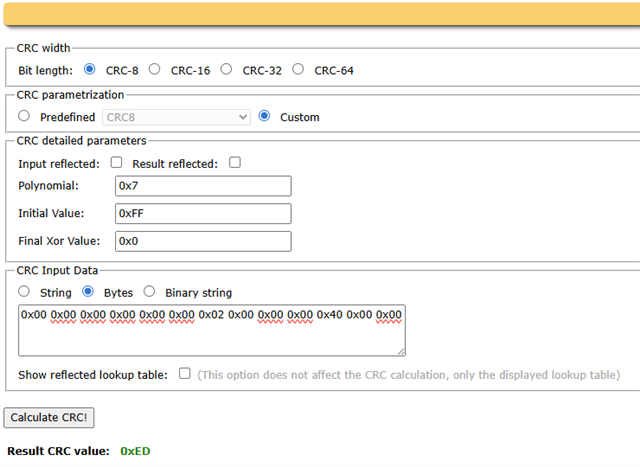Select the Binary string radio
The width and height of the screenshot is (640, 467).
point(149,291)
